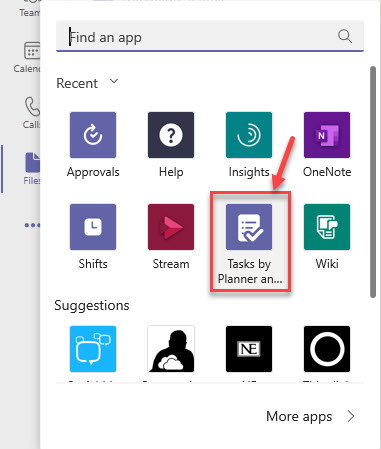Expand the Recent dropdown chevron

pyautogui.click(x=114, y=81)
